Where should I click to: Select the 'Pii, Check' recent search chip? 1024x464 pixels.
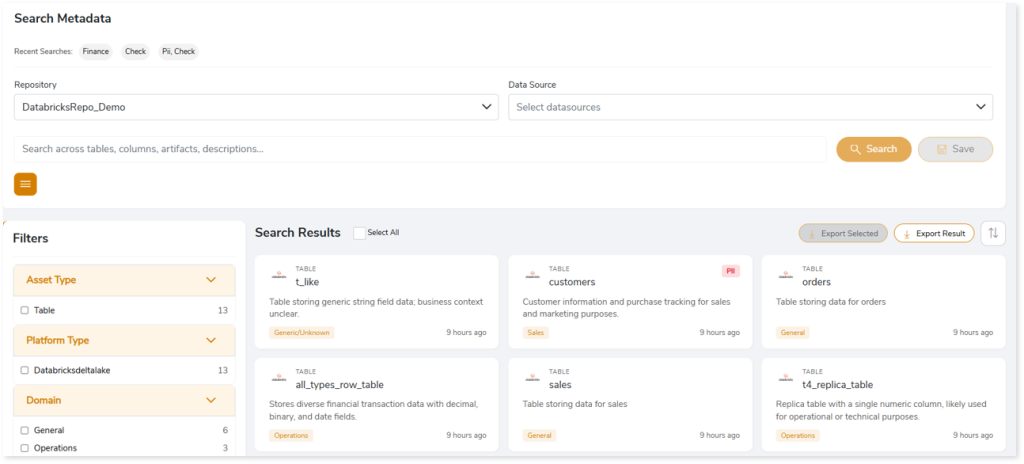[178, 51]
